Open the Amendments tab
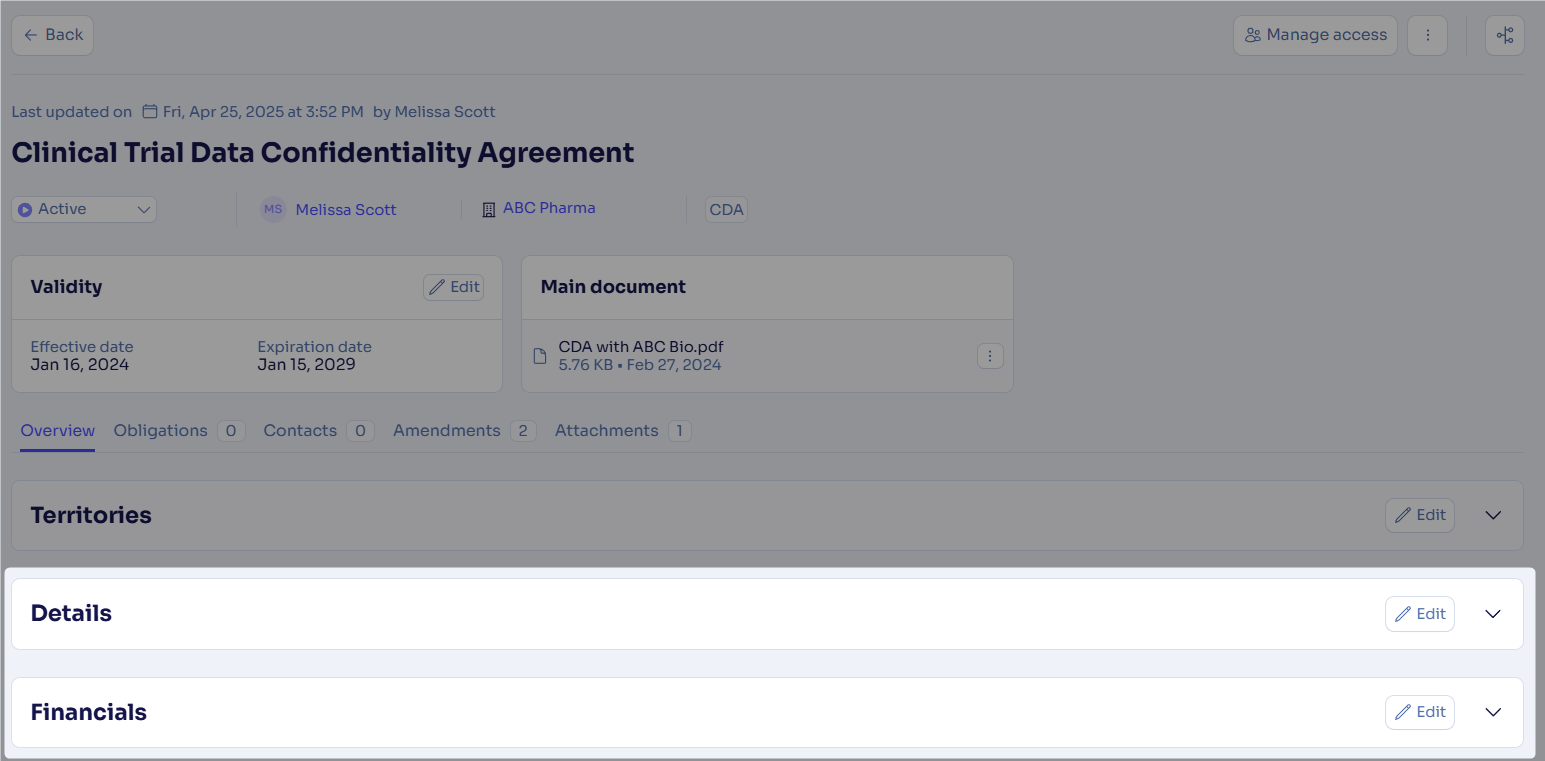This screenshot has width=1545, height=761. point(446,430)
